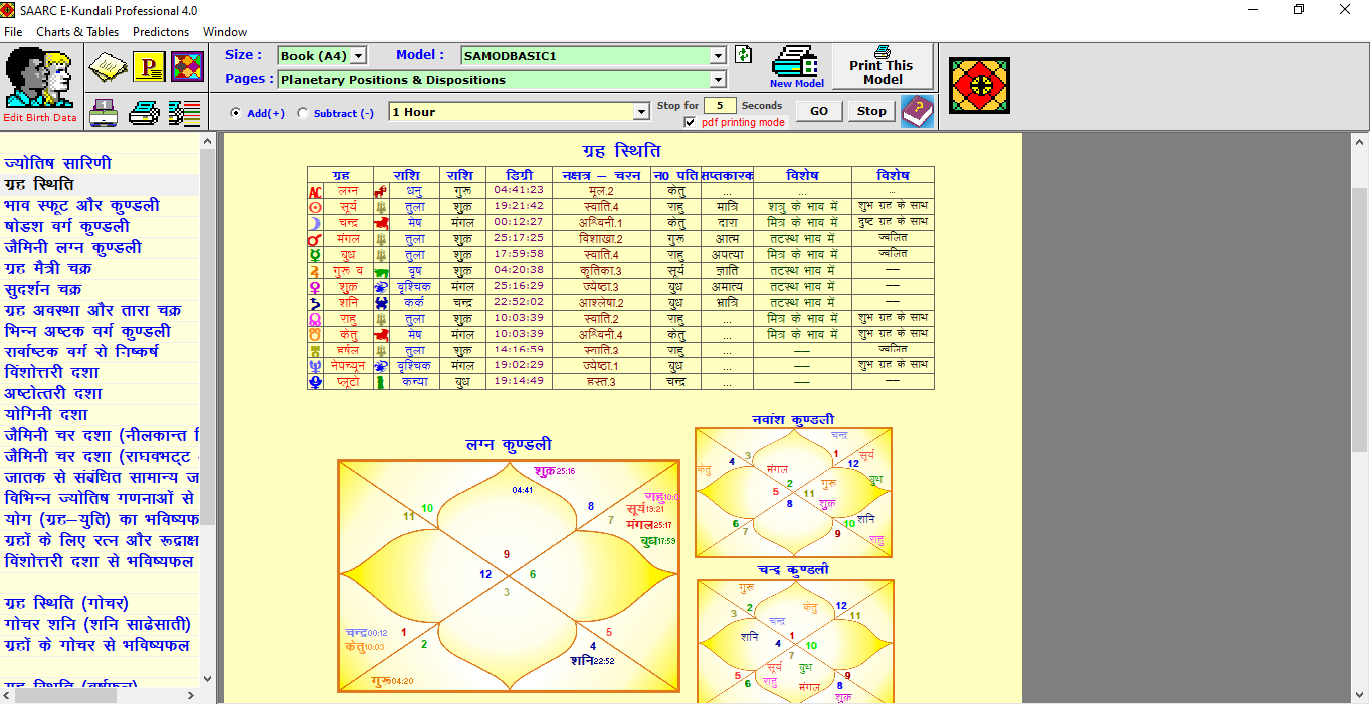Screen dimensions: 1370x704
Task: Click the colorful mandala logo icon
Action: tap(979, 85)
